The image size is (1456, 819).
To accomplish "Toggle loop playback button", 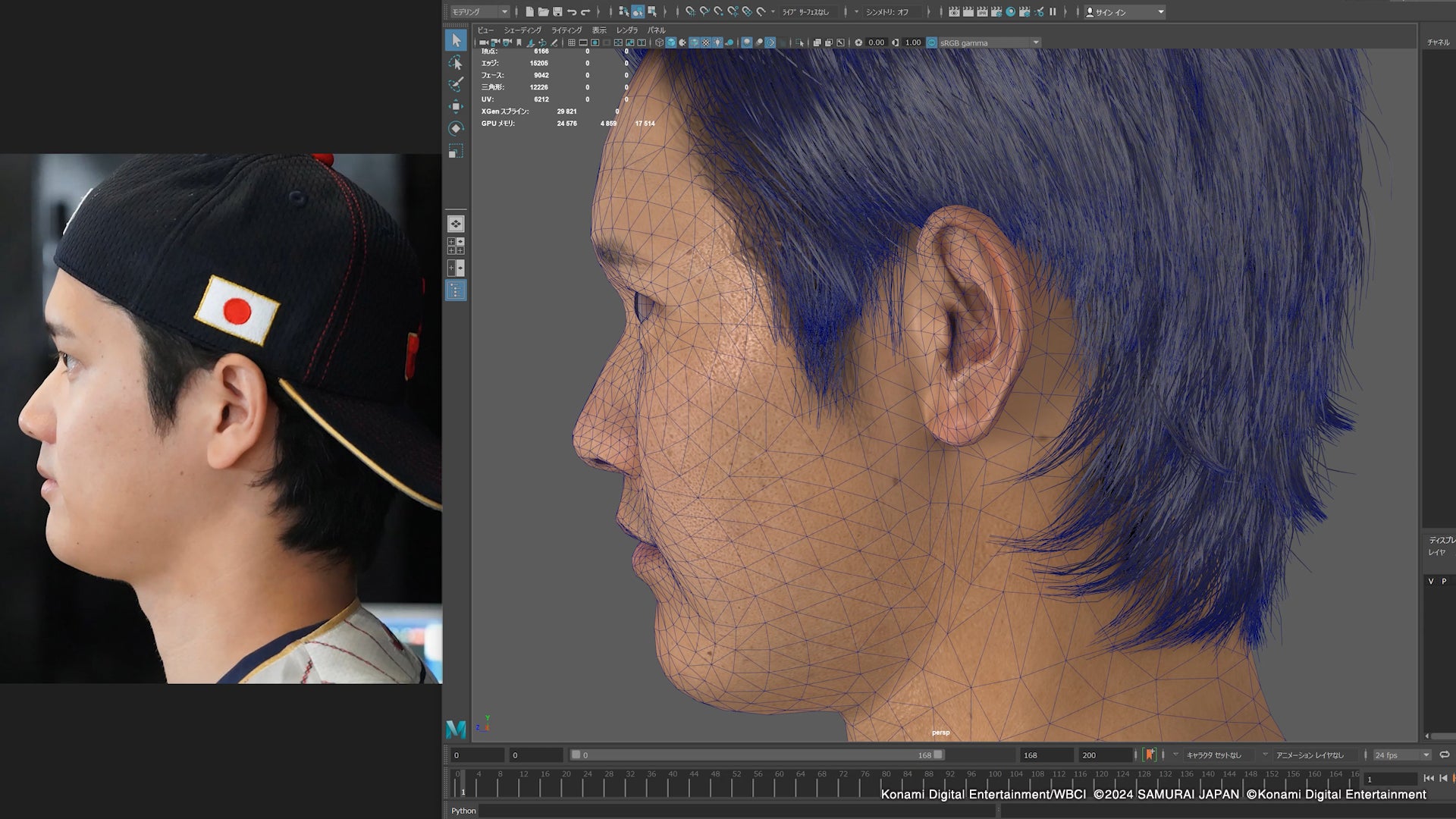I will 1444,755.
